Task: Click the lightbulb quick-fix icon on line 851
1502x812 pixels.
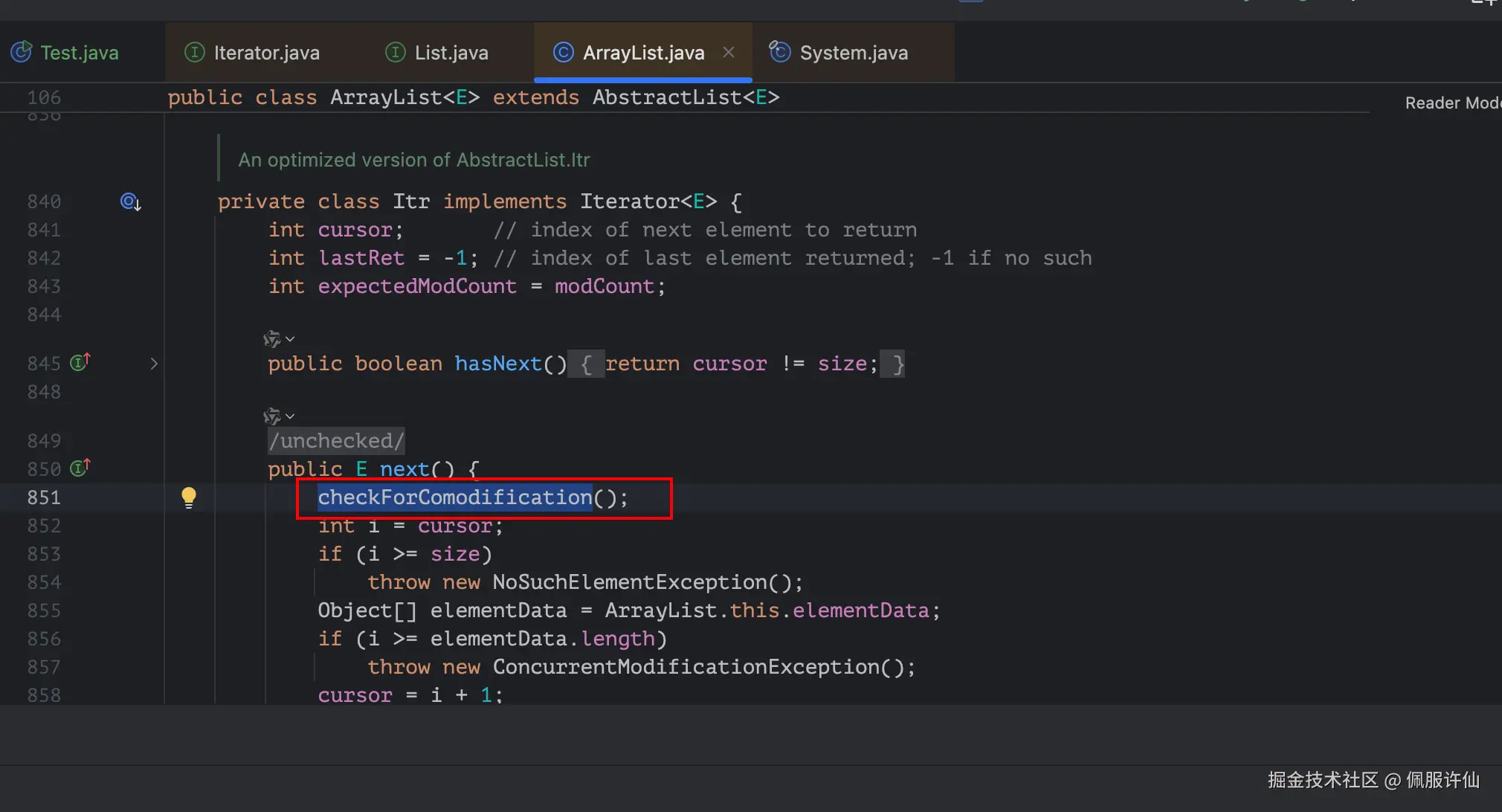Action: (x=189, y=497)
